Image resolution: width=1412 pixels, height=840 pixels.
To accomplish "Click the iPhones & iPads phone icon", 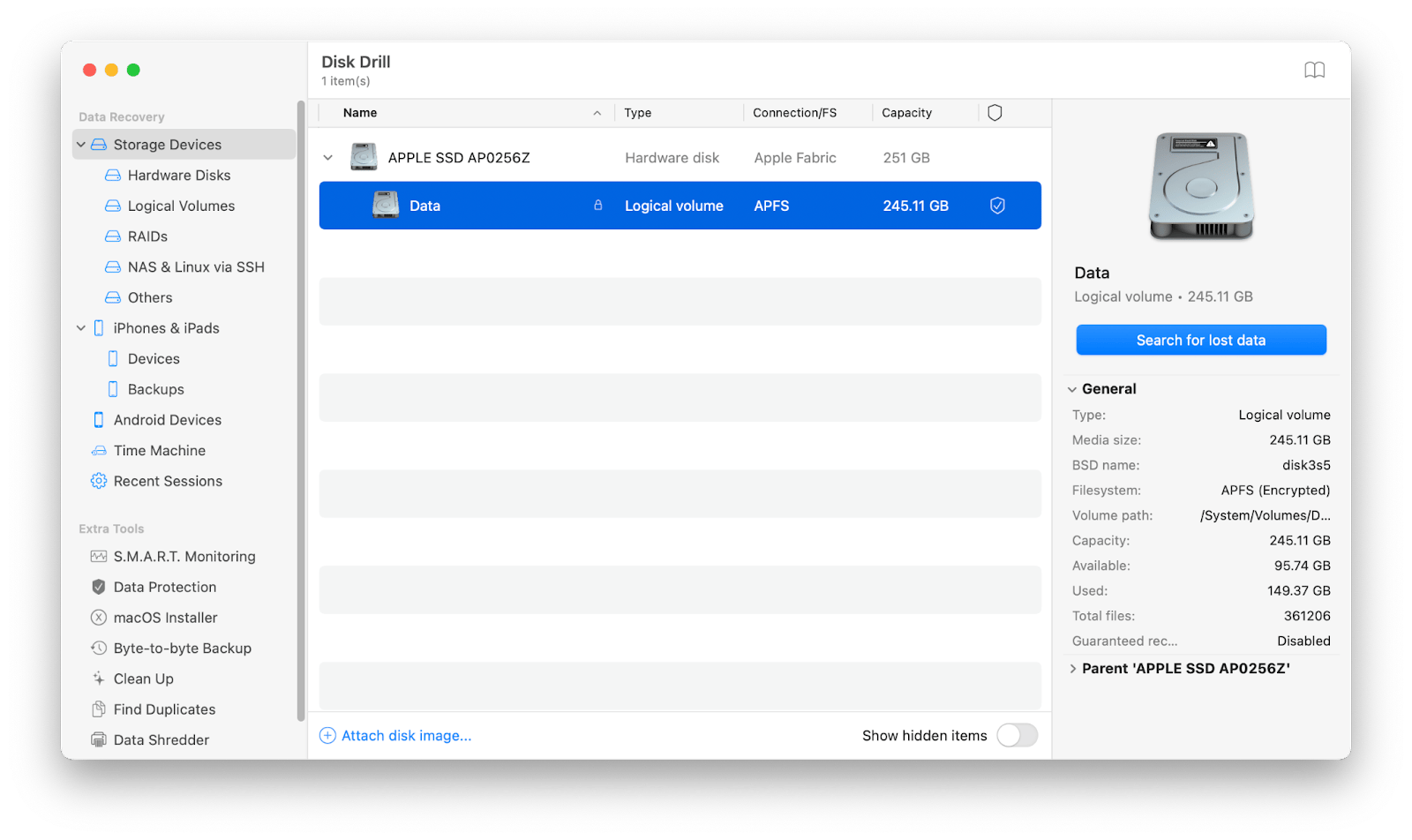I will point(99,328).
